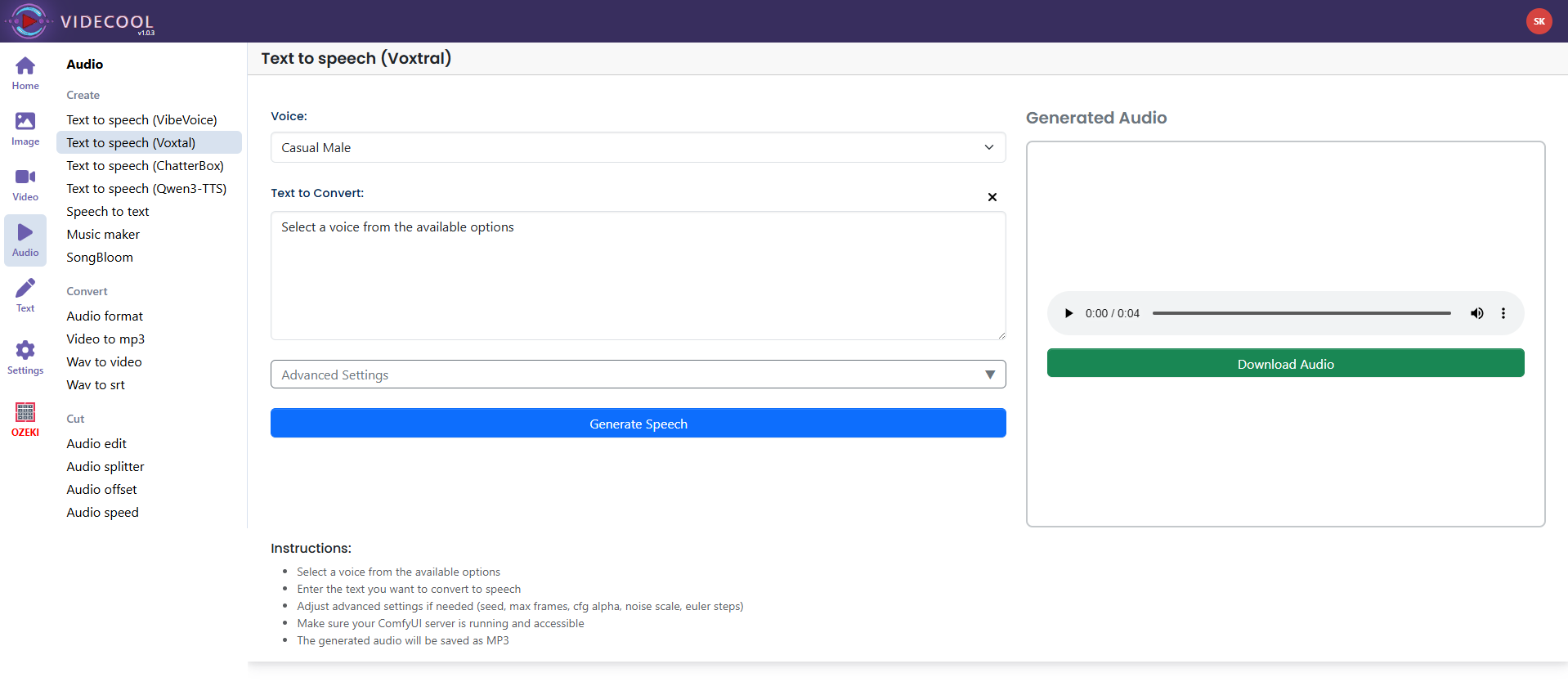Open the Music maker tool
The width and height of the screenshot is (1568, 682).
pos(103,234)
